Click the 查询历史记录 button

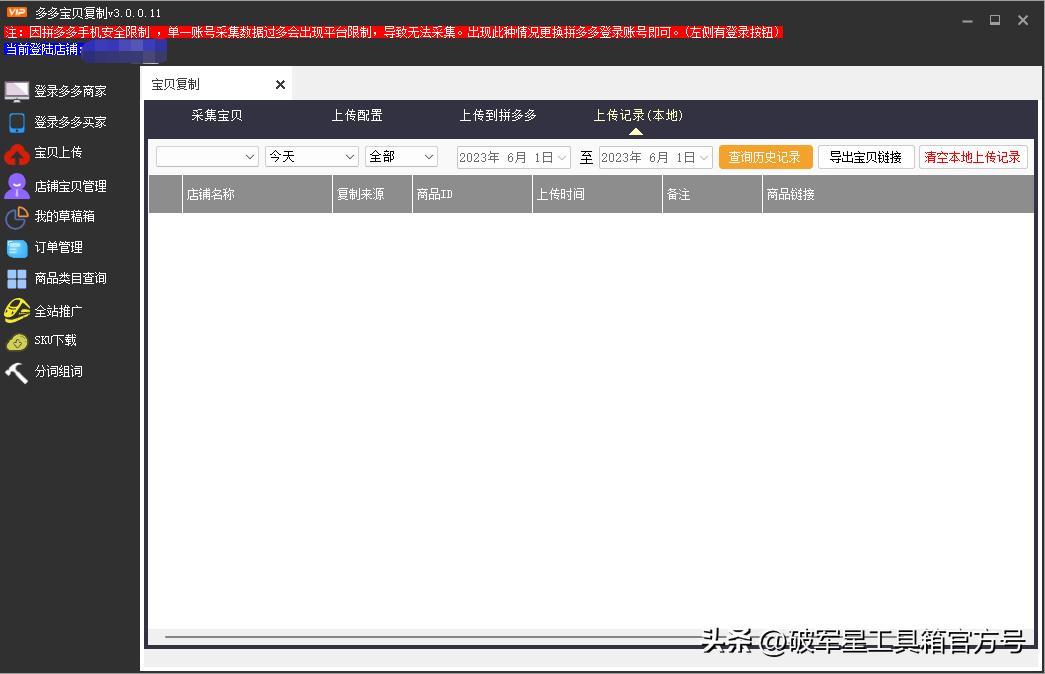click(x=764, y=156)
